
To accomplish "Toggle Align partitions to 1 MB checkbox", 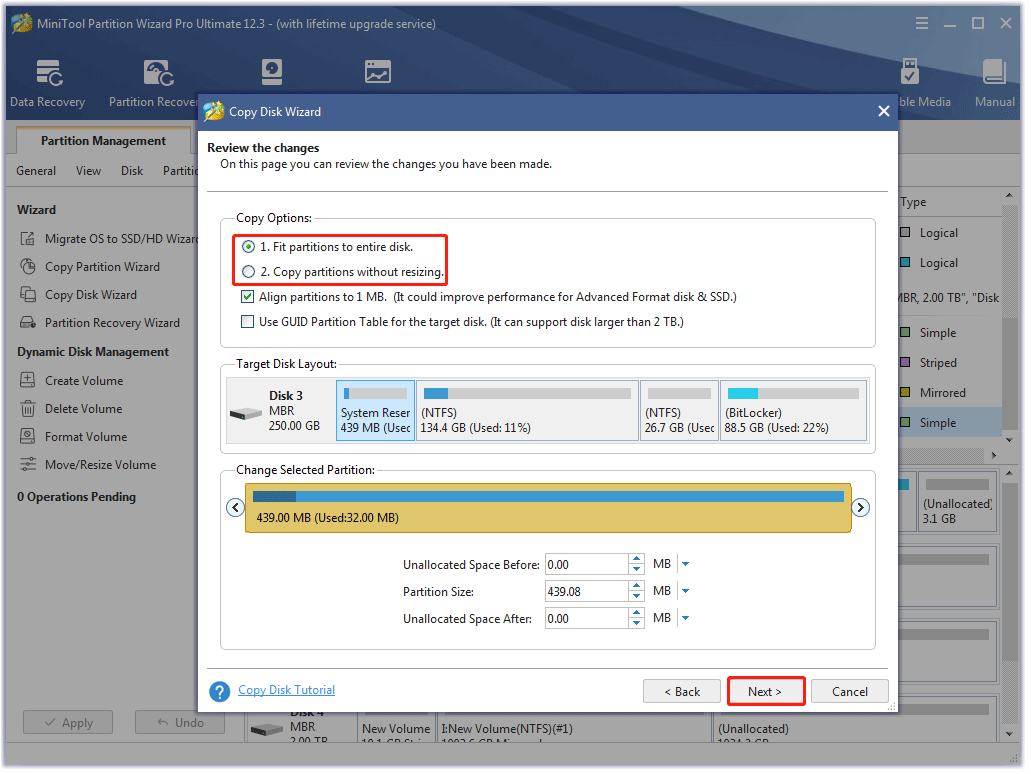I will point(247,297).
